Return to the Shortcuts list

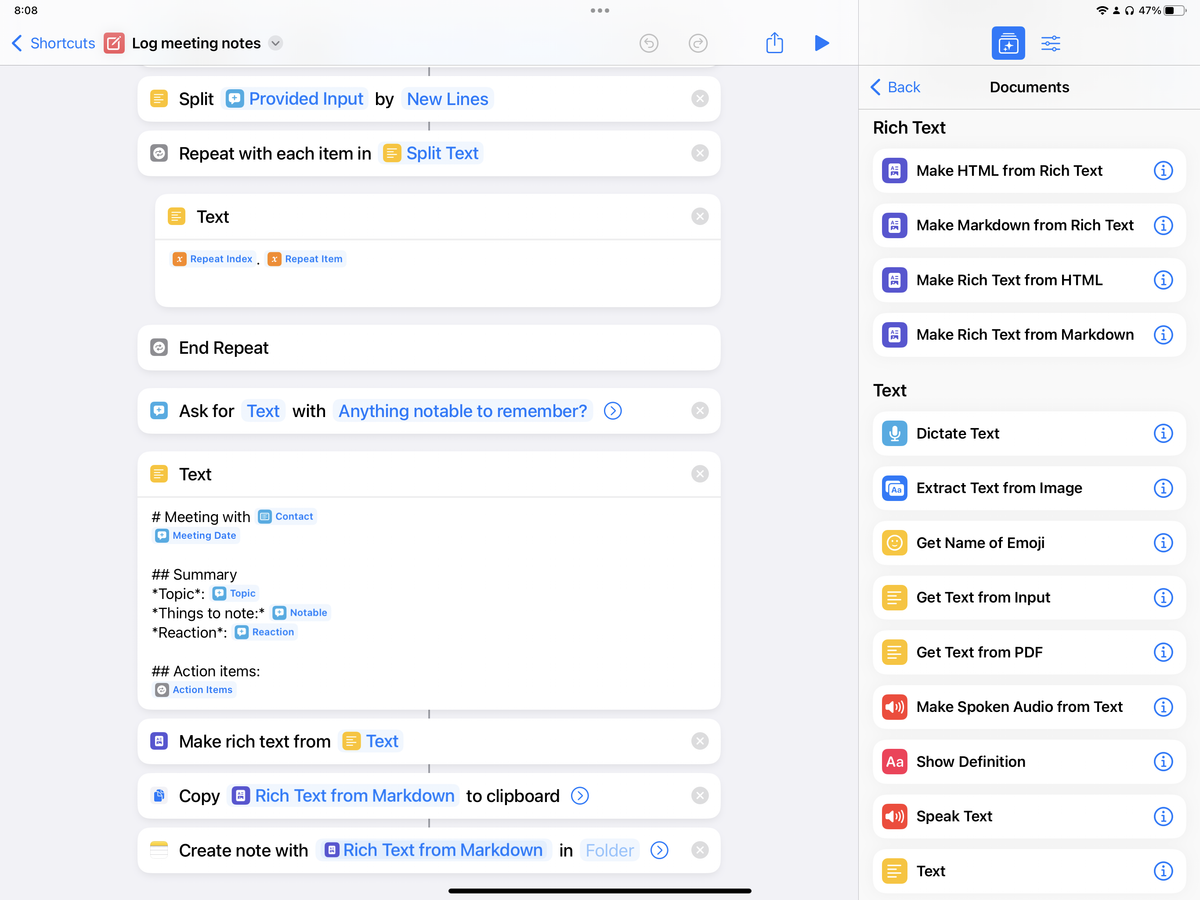click(52, 43)
